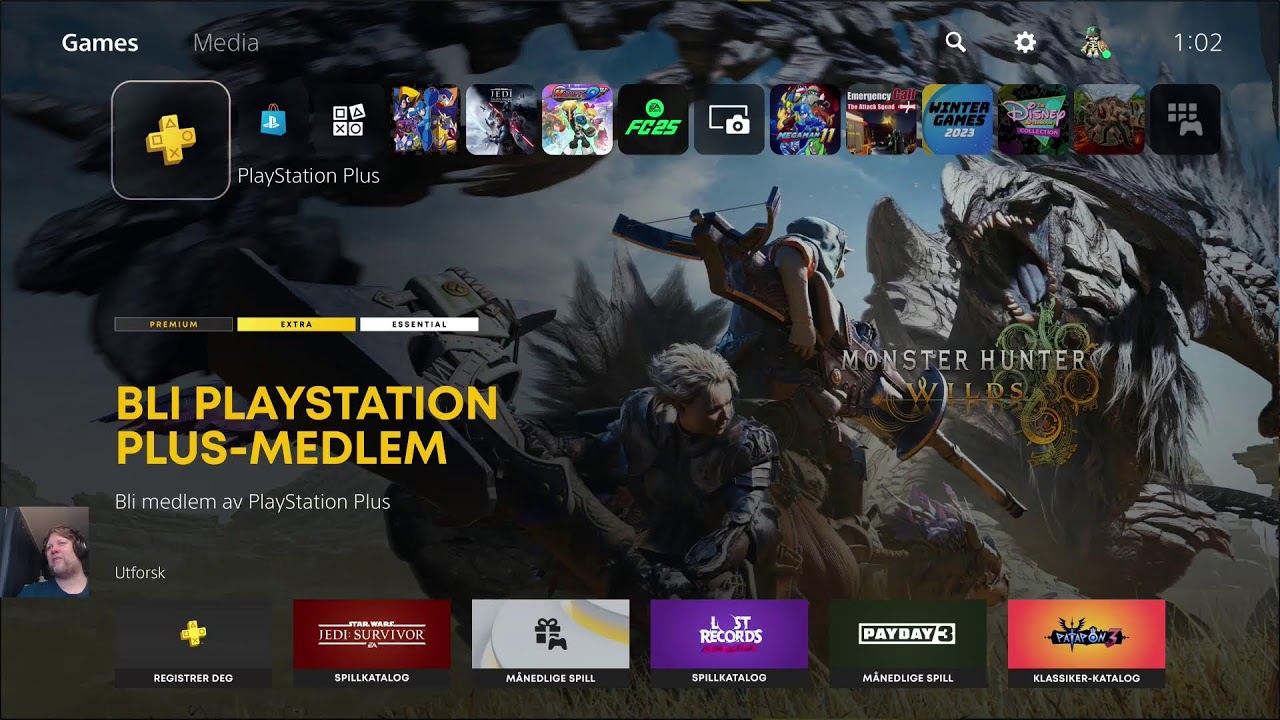The width and height of the screenshot is (1280, 720).
Task: Open the Registrer deg card
Action: [x=193, y=643]
